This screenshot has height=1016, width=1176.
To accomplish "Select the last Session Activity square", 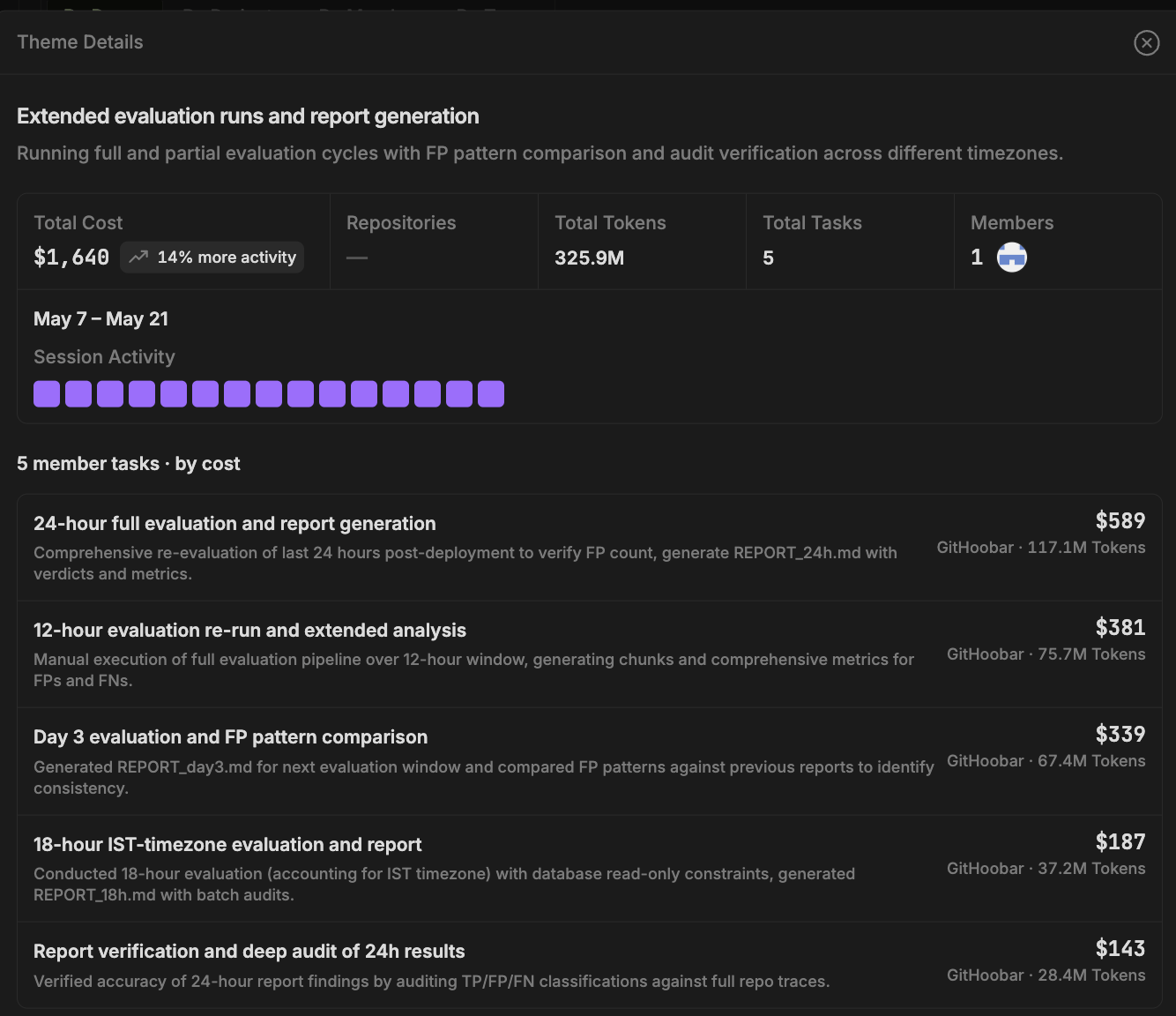I will click(x=491, y=394).
